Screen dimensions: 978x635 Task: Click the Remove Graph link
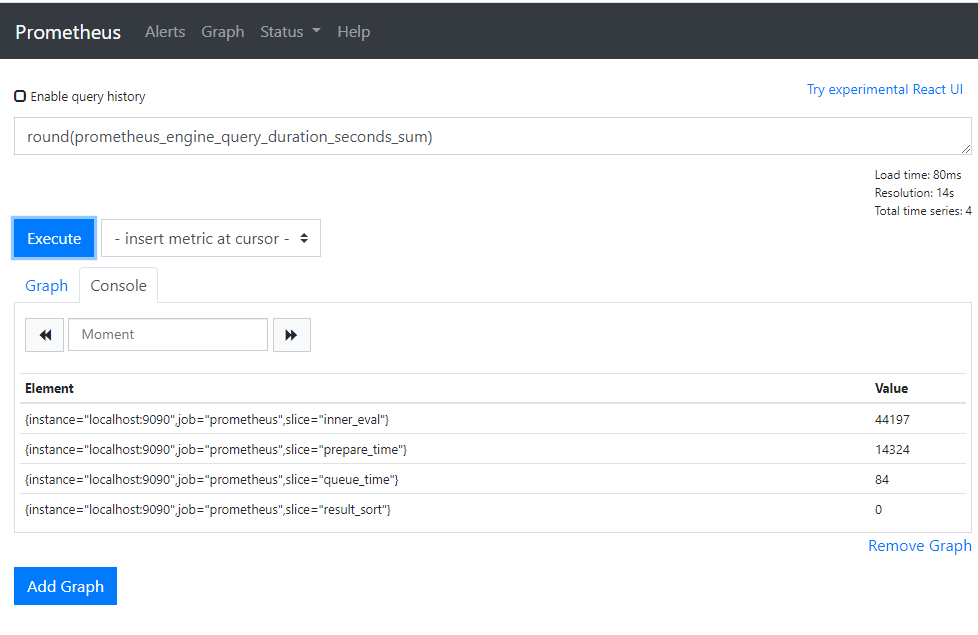(919, 546)
